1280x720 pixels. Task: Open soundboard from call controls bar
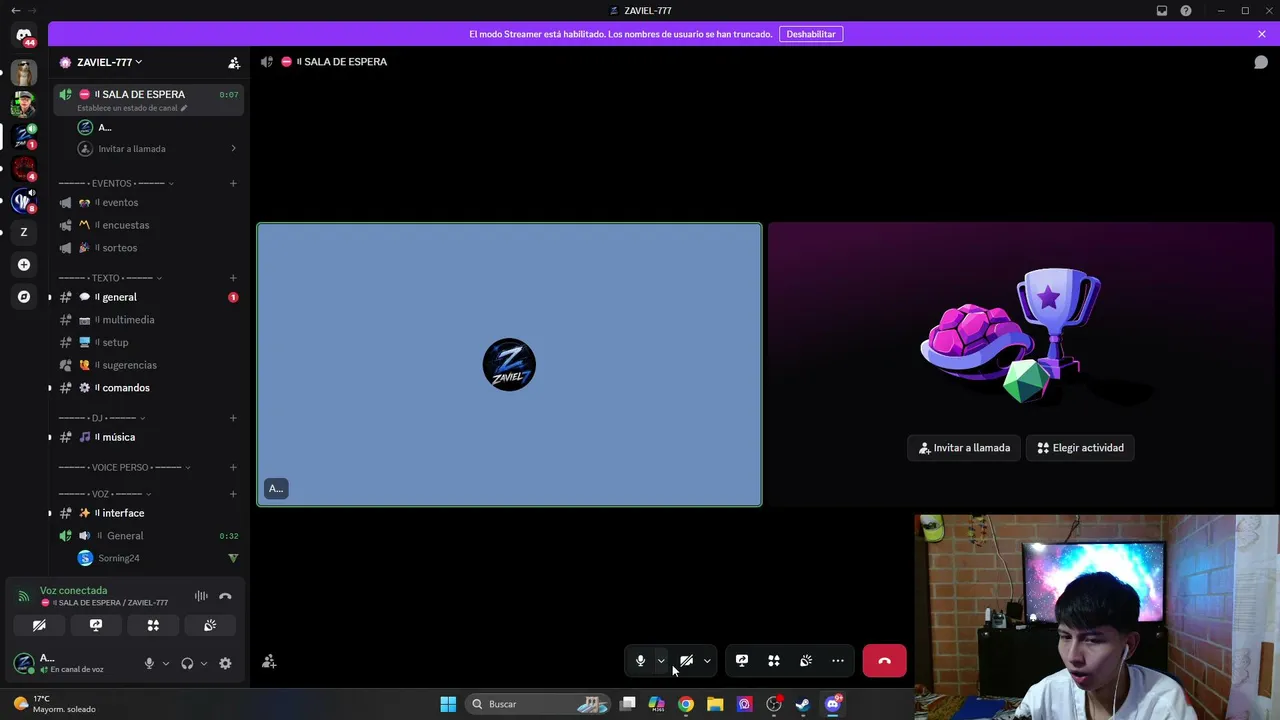806,661
